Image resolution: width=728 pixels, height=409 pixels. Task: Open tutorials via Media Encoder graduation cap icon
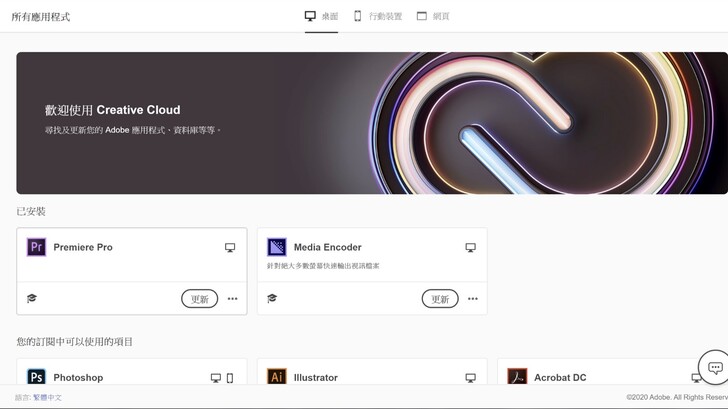point(272,298)
